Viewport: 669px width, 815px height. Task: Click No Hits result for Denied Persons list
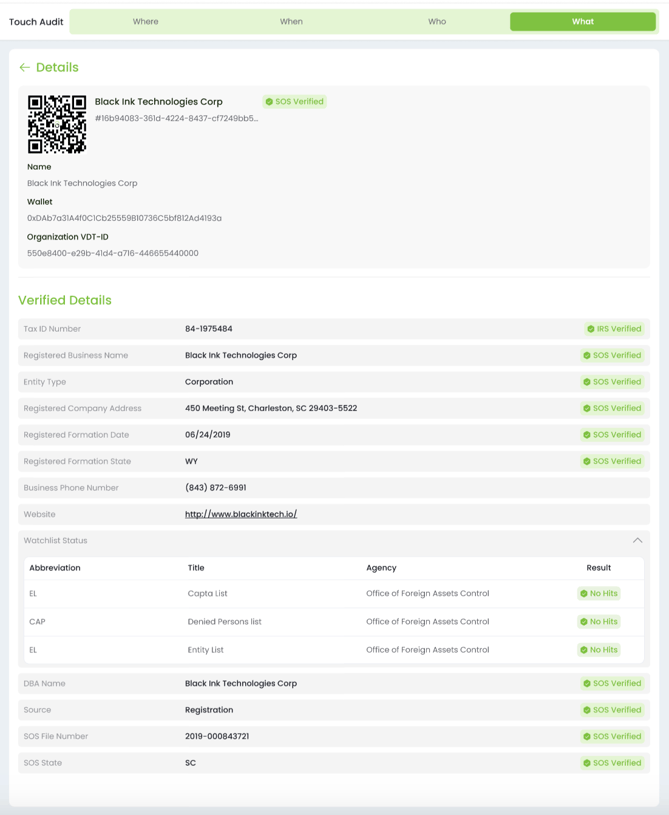point(599,621)
